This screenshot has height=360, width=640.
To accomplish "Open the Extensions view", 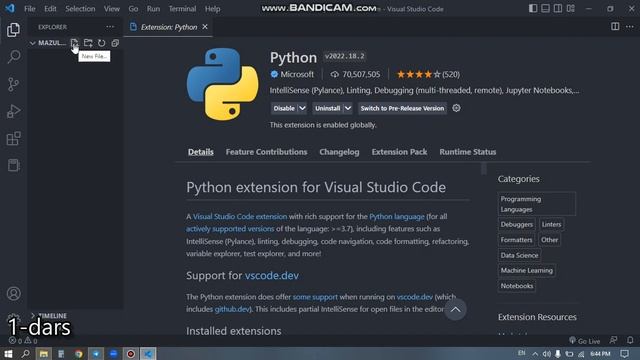I will pos(13,138).
